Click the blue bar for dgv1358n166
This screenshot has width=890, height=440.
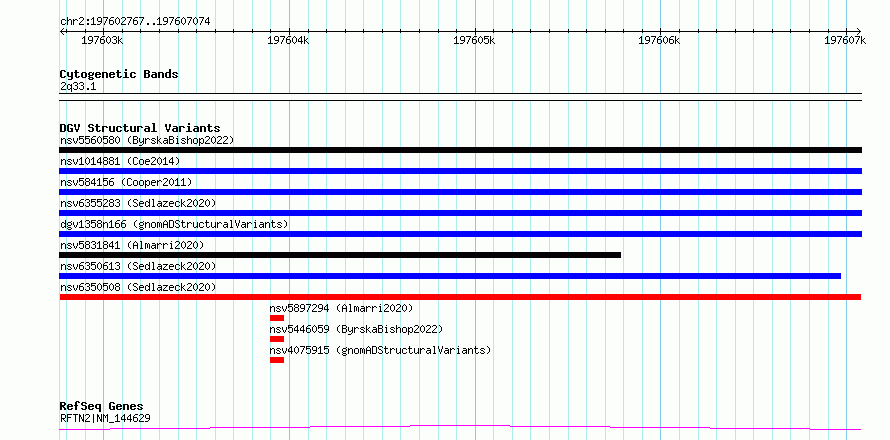460,234
